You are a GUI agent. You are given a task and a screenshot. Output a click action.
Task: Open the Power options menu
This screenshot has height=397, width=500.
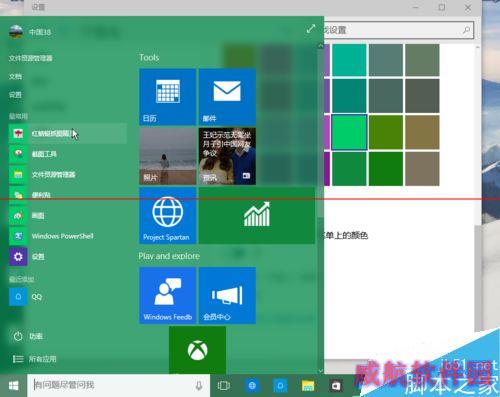click(x=28, y=336)
